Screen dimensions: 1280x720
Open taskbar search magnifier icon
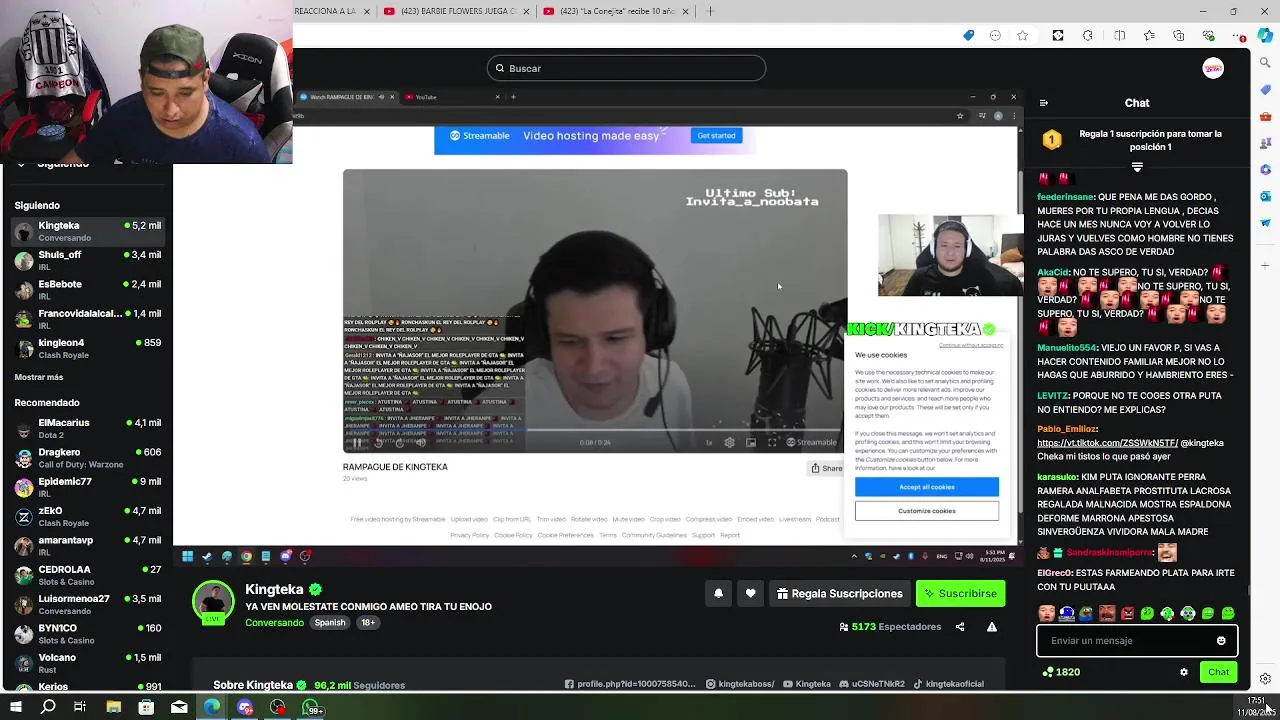[48, 708]
